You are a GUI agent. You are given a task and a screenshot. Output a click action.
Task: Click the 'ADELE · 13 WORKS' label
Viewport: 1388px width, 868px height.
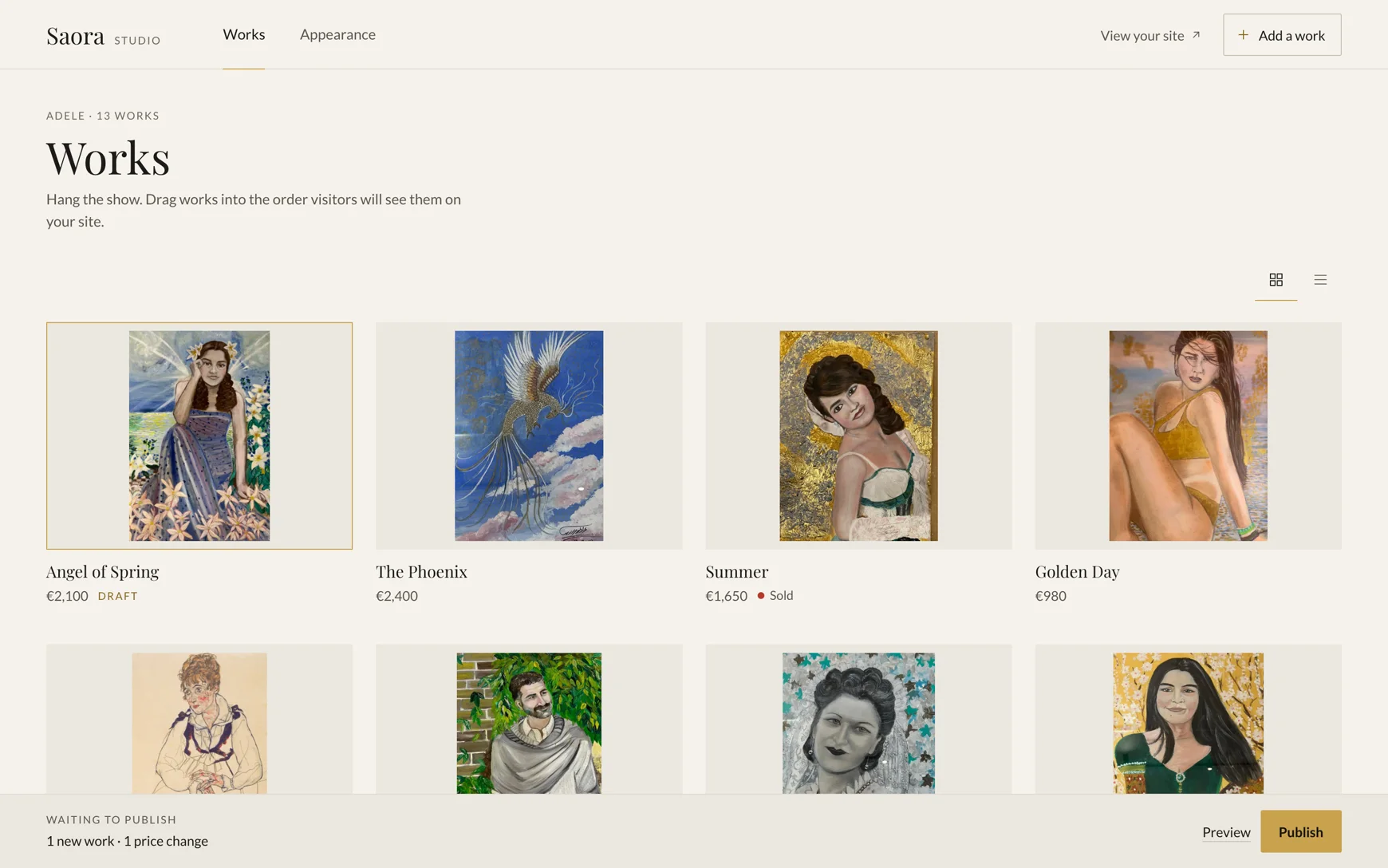103,116
